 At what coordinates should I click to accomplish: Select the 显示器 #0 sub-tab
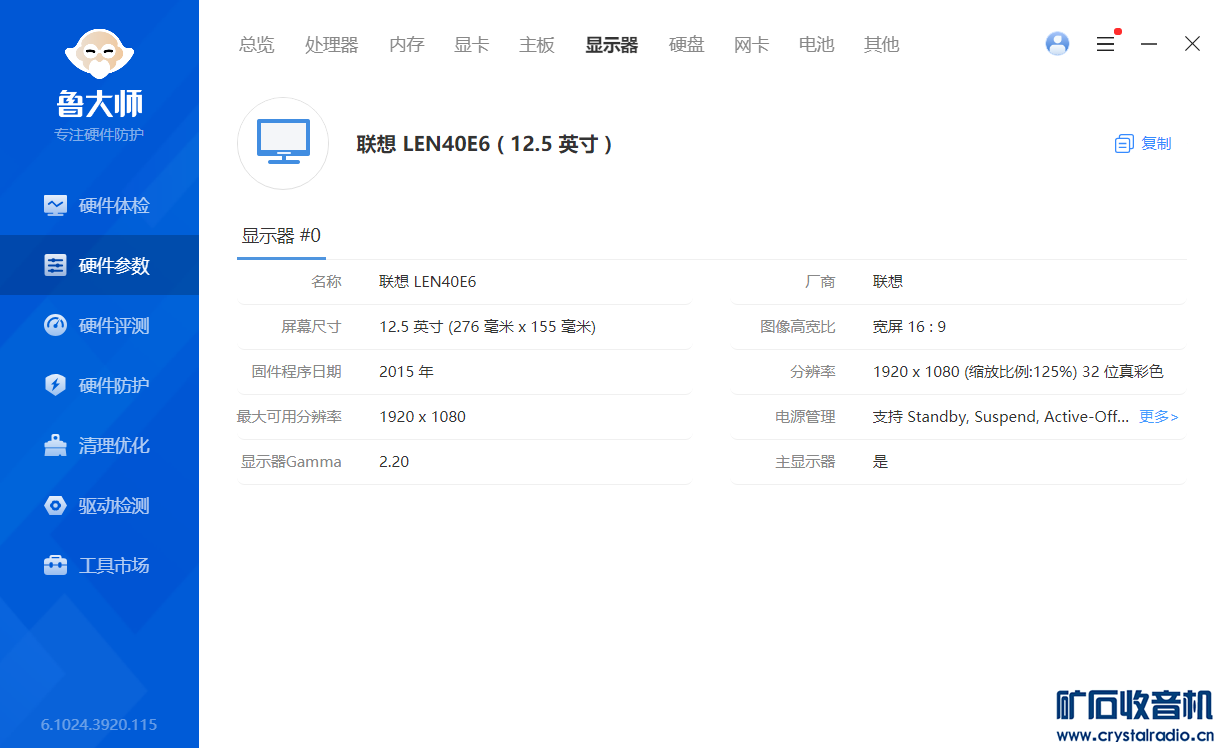tap(281, 236)
